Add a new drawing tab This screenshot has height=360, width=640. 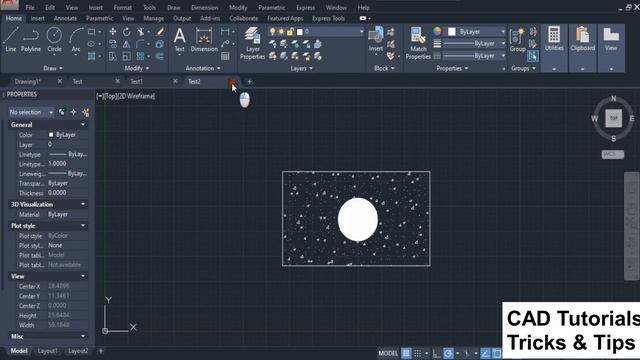coord(249,82)
